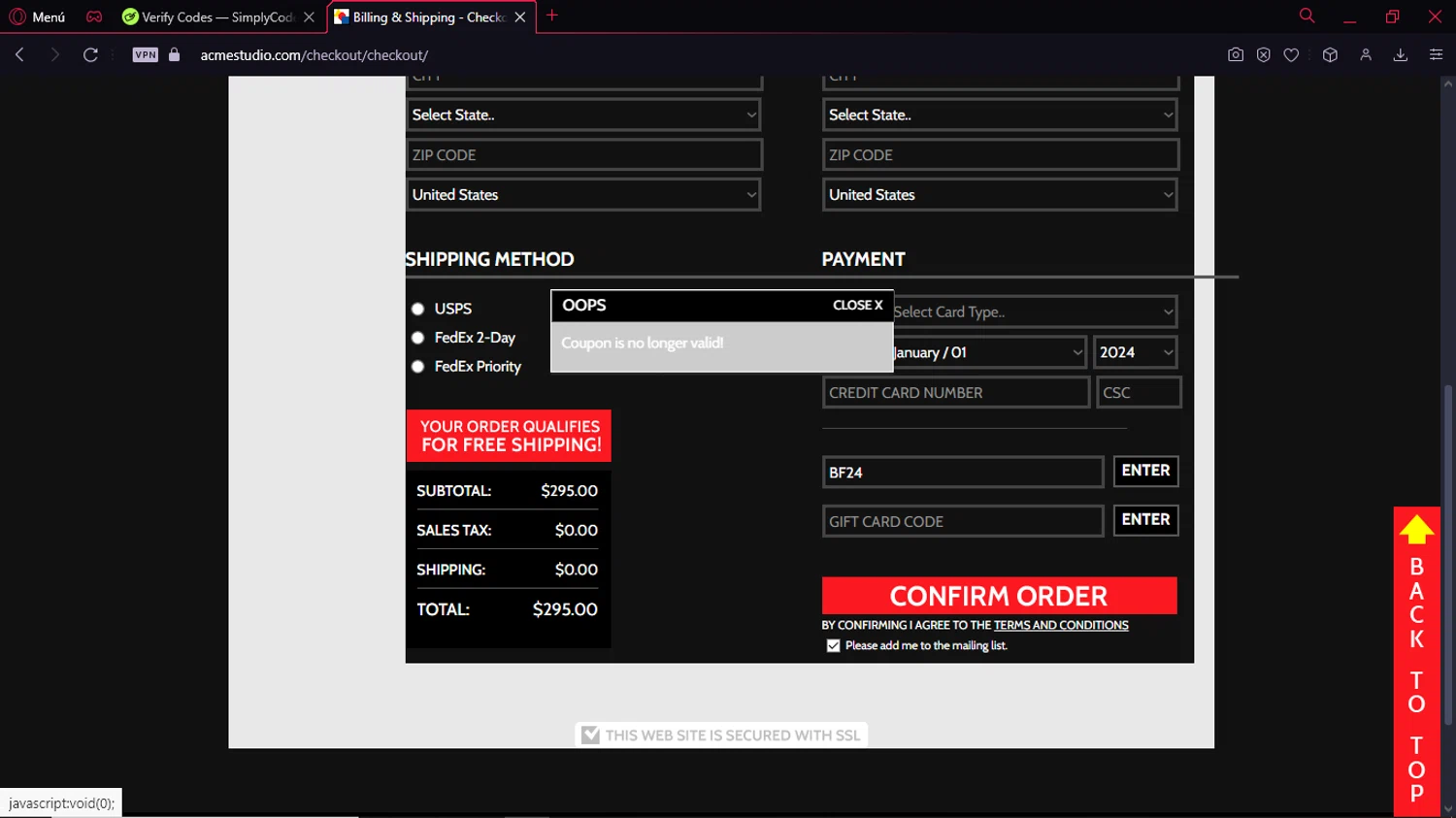Add page to bookmarks heart icon

point(1291,54)
